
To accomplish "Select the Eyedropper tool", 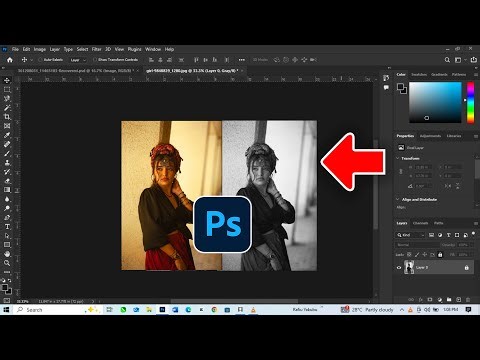I will click(x=7, y=135).
